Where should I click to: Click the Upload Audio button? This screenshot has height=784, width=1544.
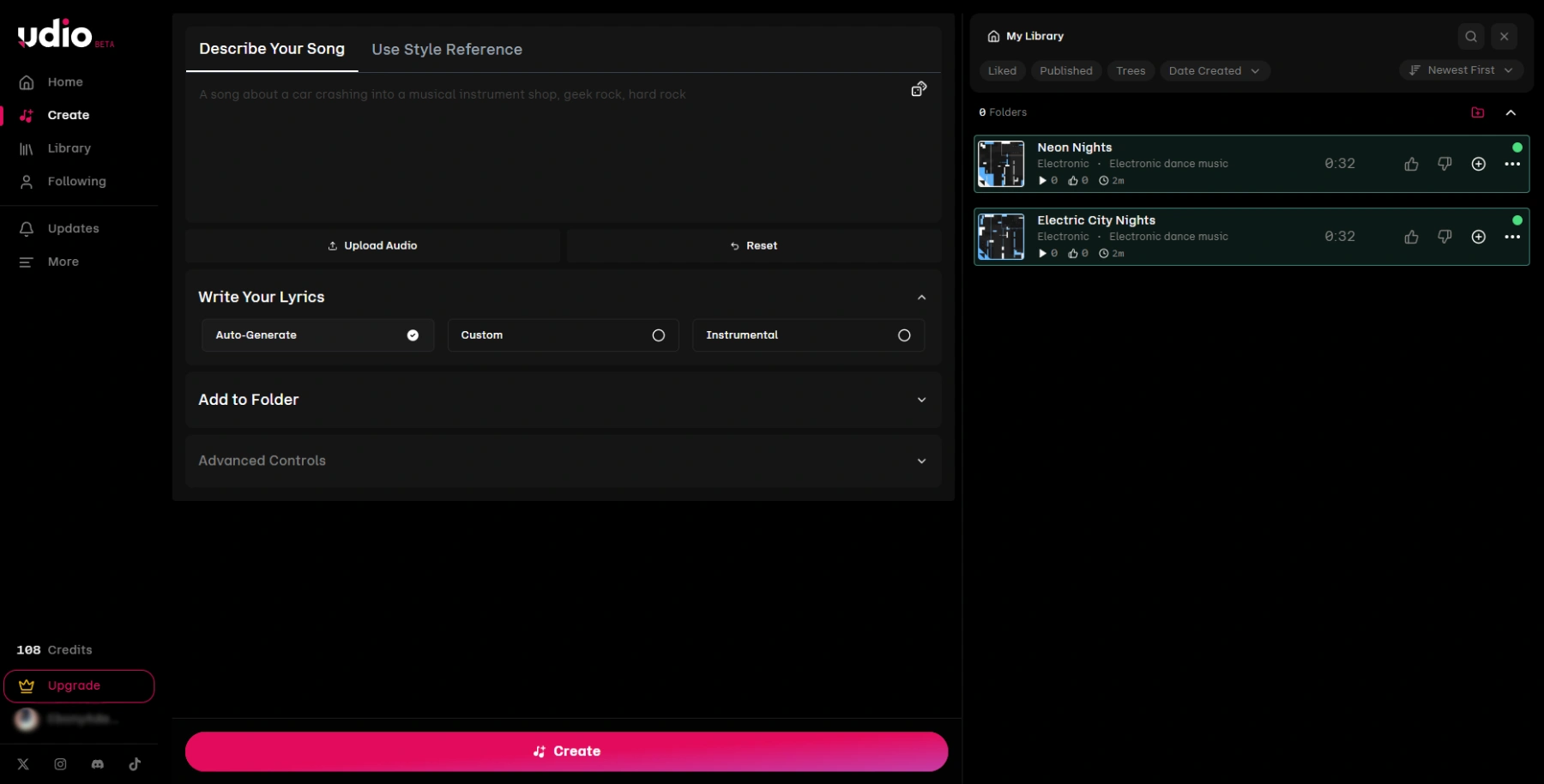(372, 246)
